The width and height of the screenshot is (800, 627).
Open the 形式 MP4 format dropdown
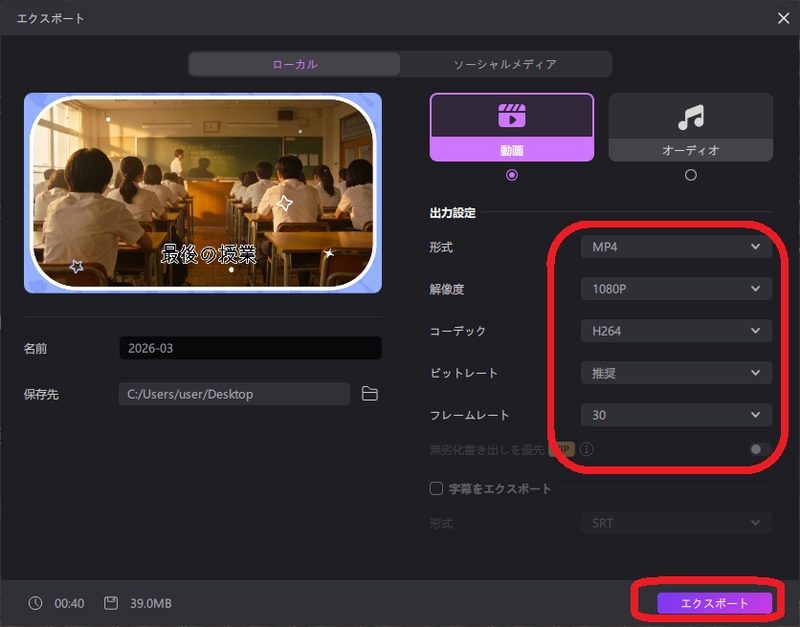tap(676, 246)
